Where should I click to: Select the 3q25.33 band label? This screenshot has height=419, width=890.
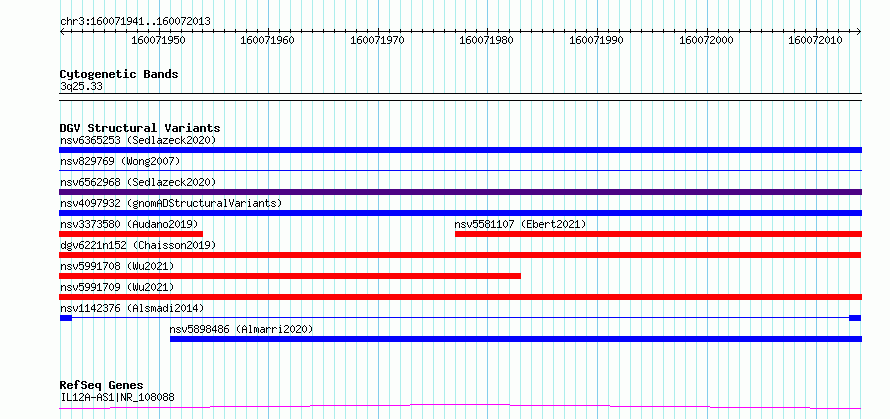[x=81, y=87]
